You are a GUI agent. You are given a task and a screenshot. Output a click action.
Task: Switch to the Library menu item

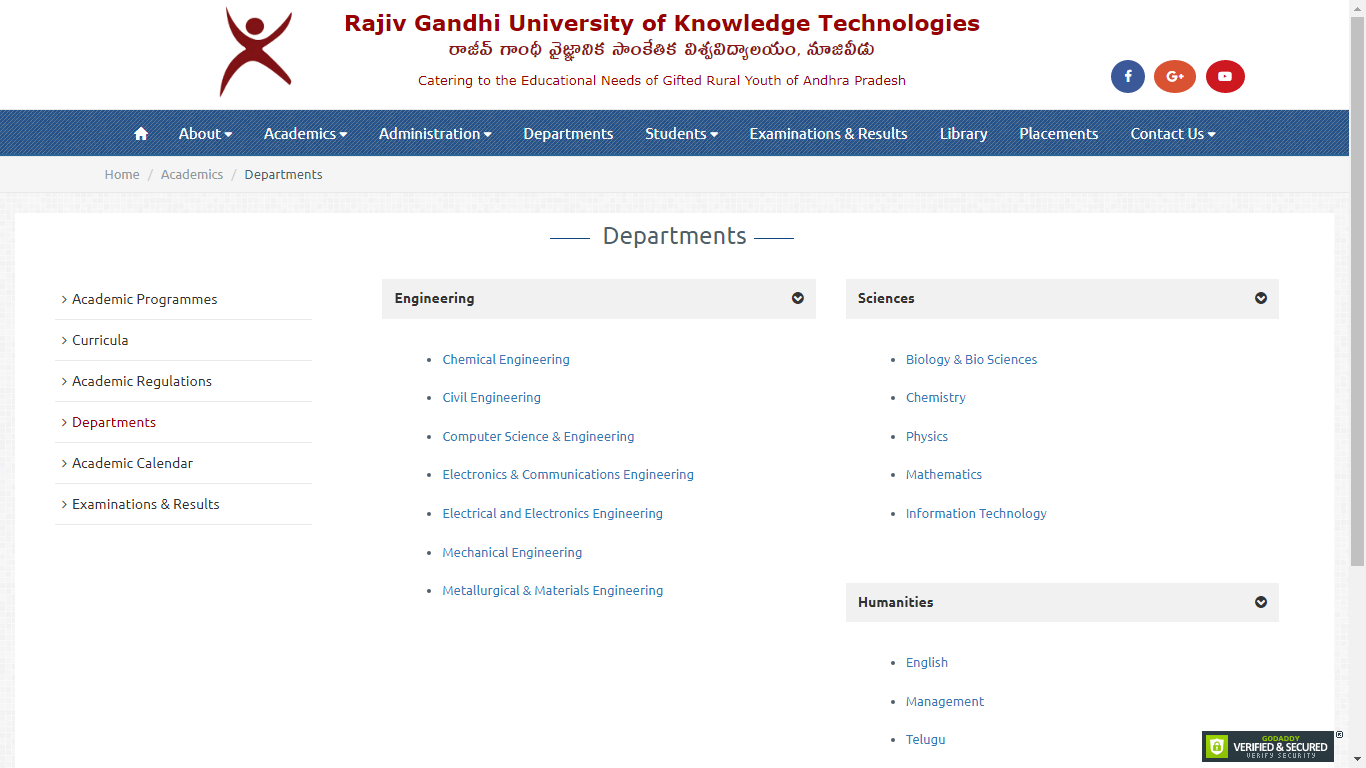point(962,133)
